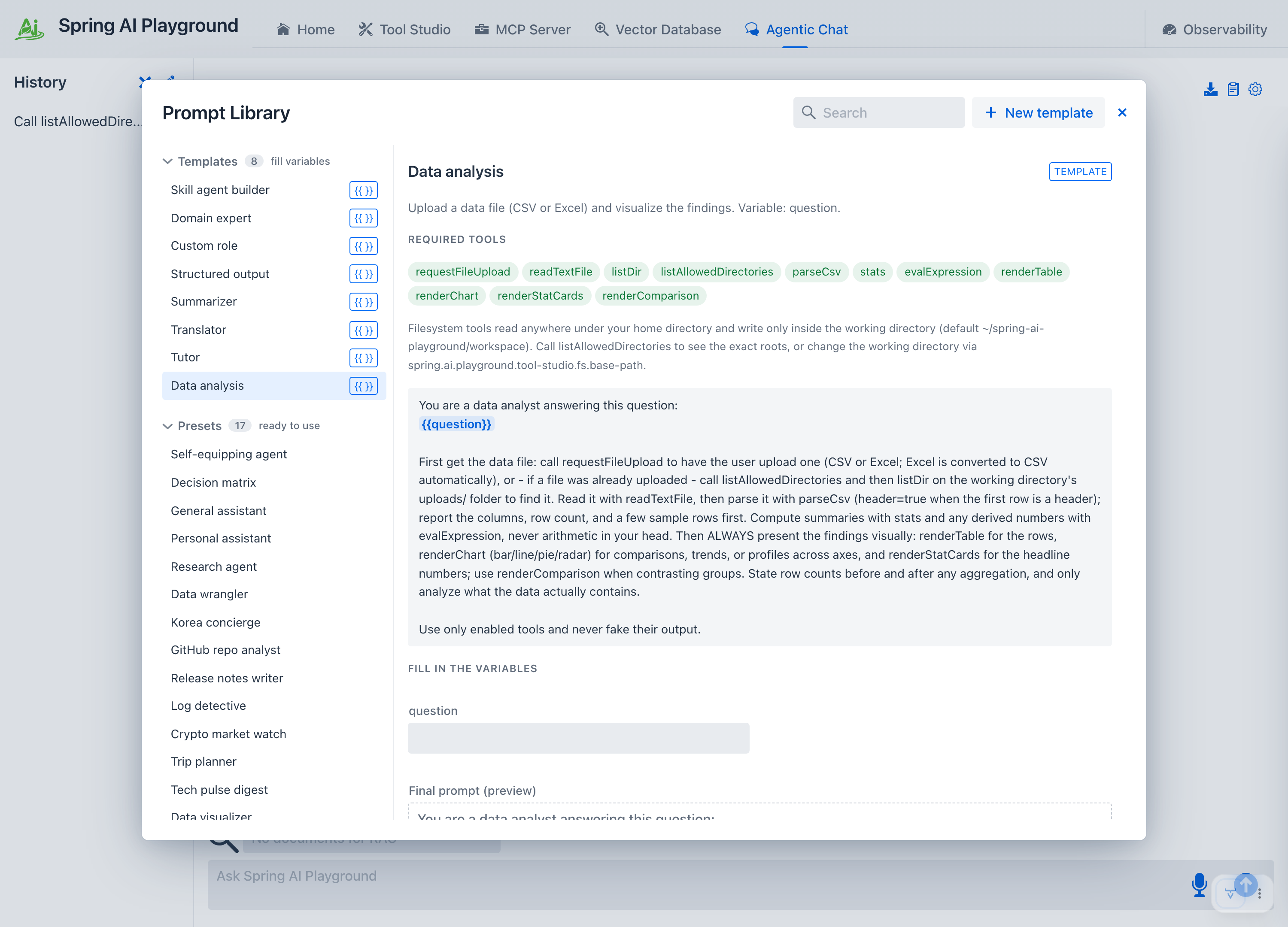Screen dimensions: 1288x927
Task: Close the Prompt Library dialog
Action: [1121, 112]
